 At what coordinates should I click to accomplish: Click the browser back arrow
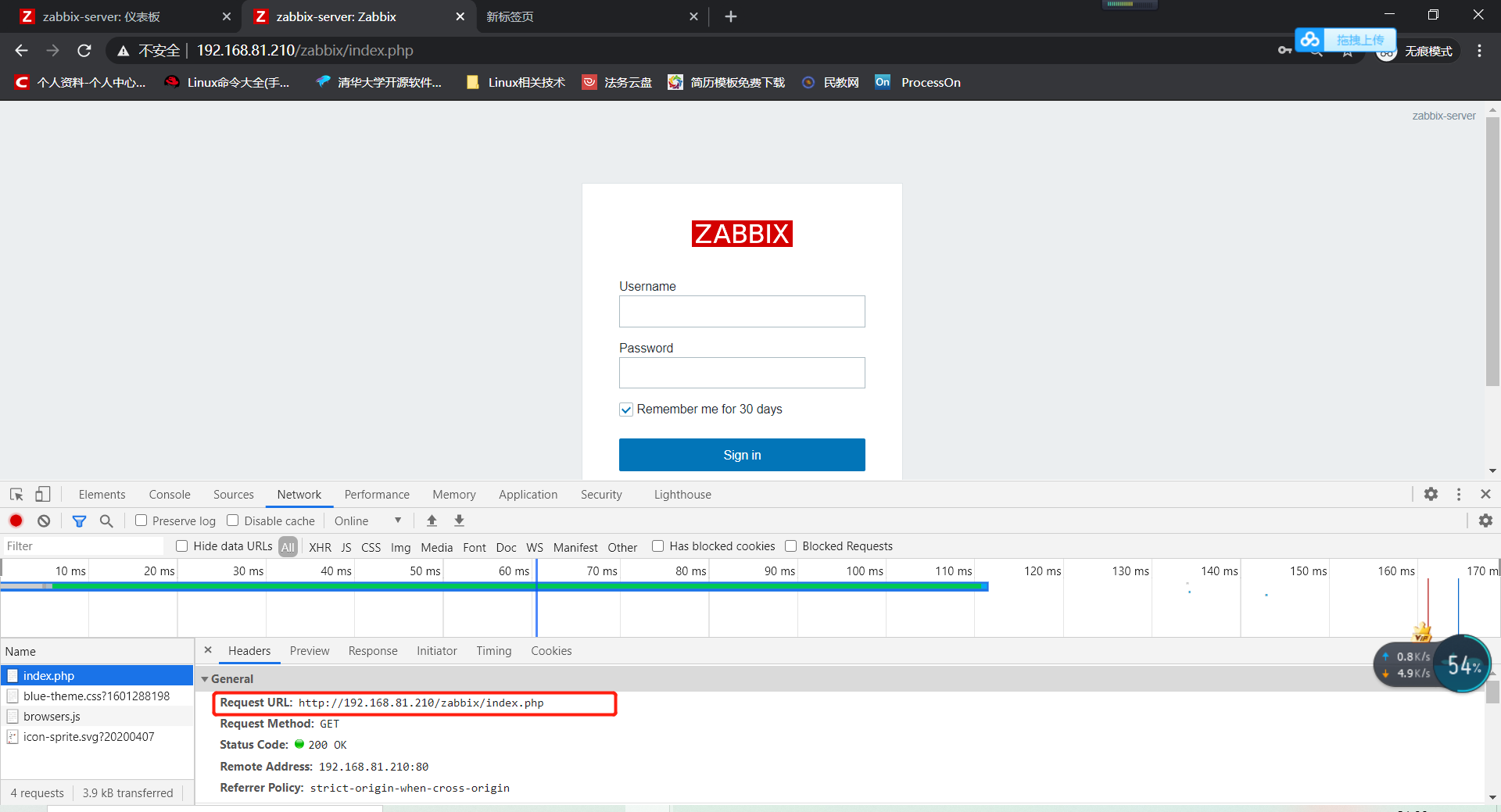[x=21, y=51]
